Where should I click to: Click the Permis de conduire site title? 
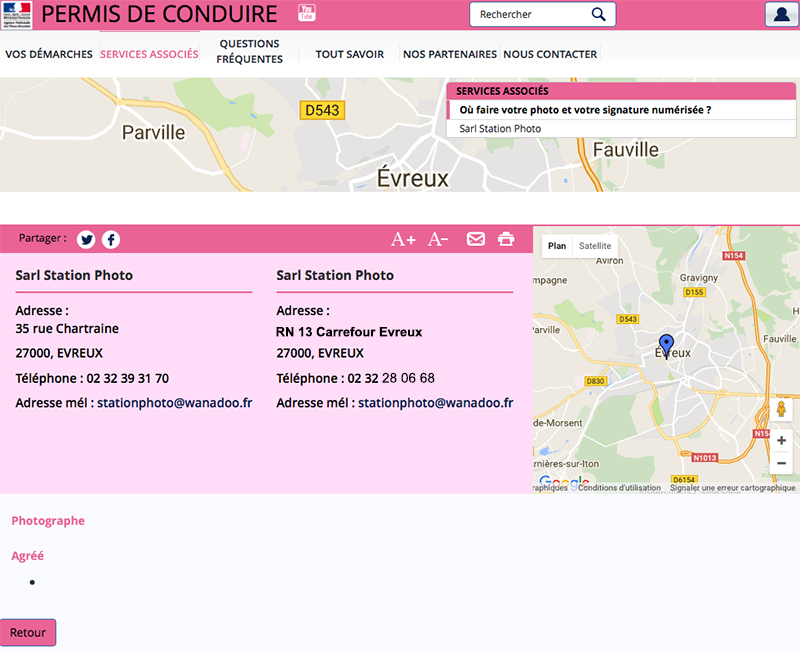pos(159,14)
